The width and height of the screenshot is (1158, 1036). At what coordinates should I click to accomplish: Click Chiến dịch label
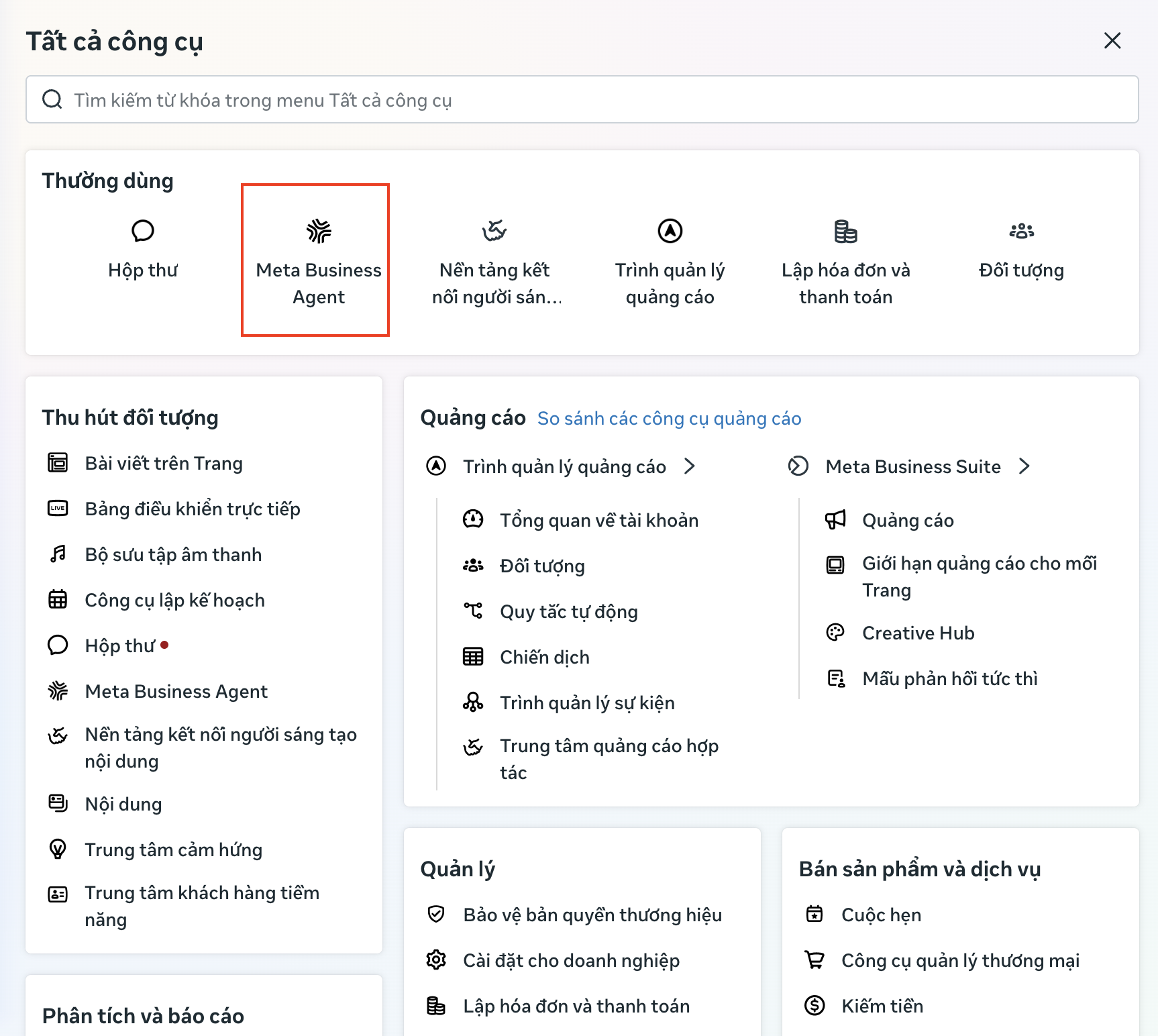pyautogui.click(x=545, y=657)
